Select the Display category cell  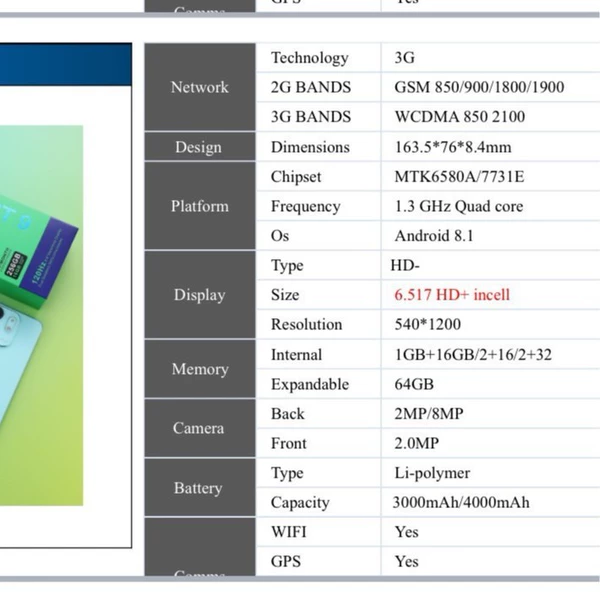[200, 295]
